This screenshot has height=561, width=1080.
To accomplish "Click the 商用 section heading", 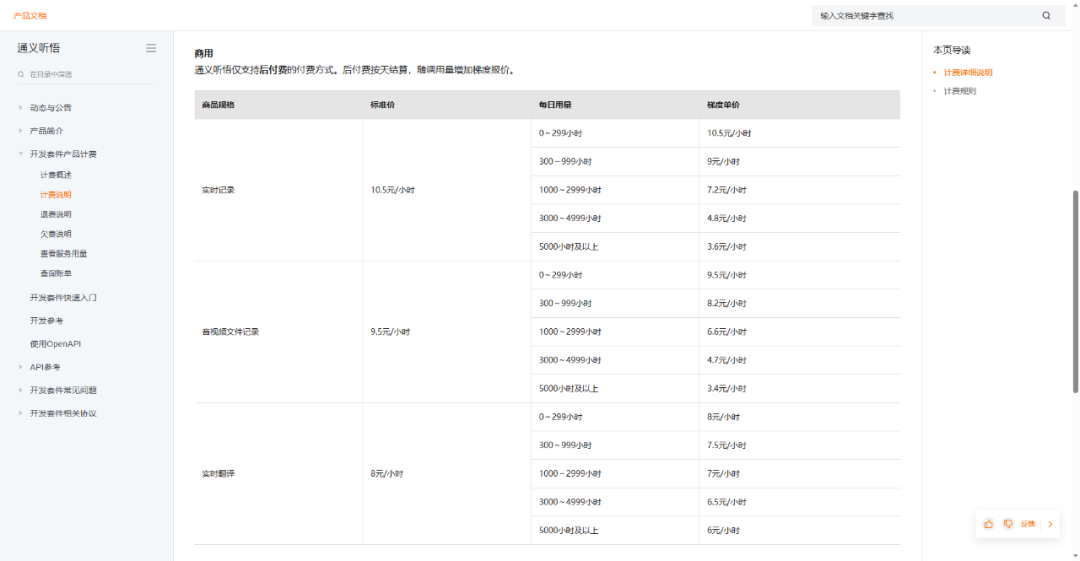I will click(204, 53).
